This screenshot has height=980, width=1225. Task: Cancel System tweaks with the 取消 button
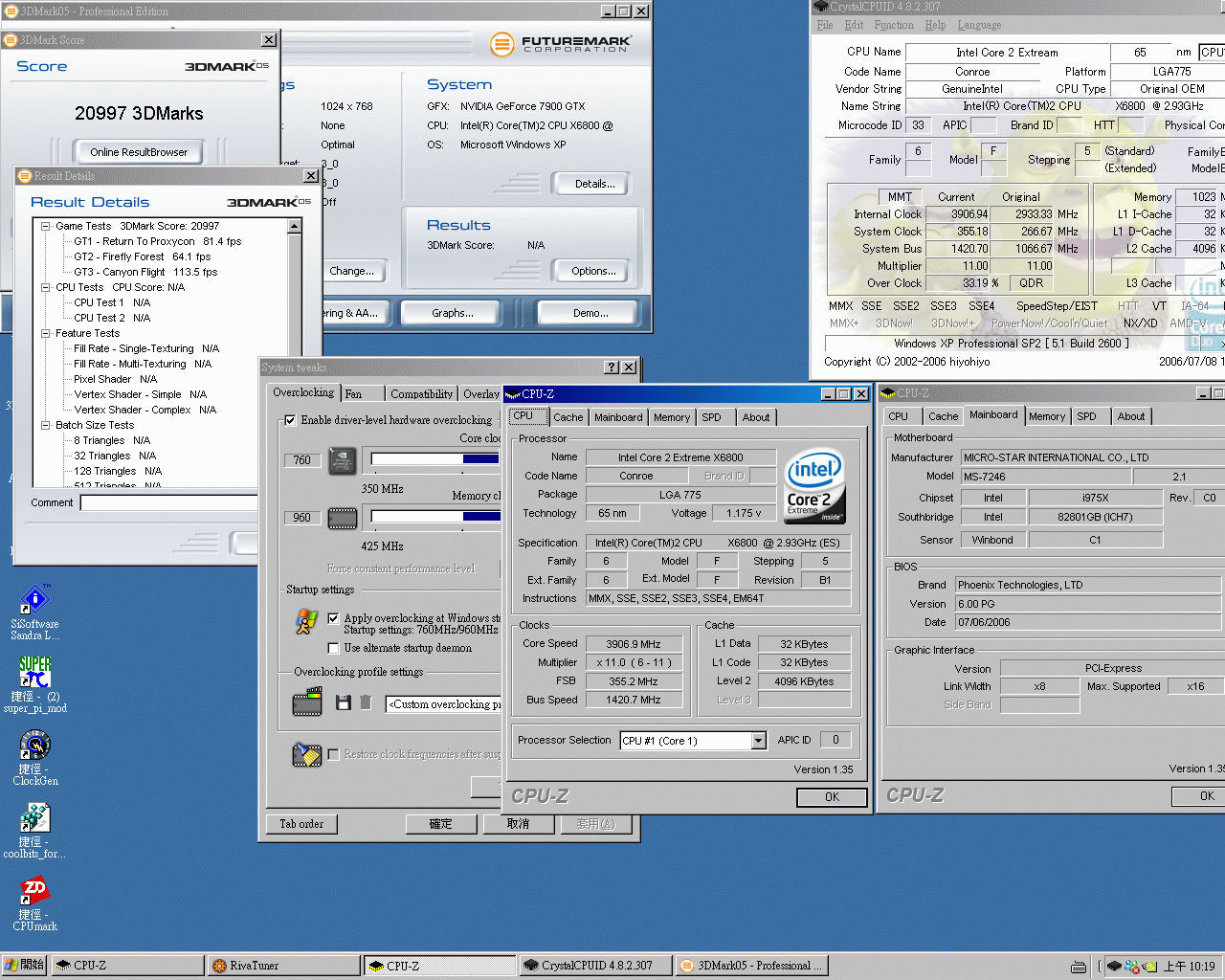(x=518, y=824)
